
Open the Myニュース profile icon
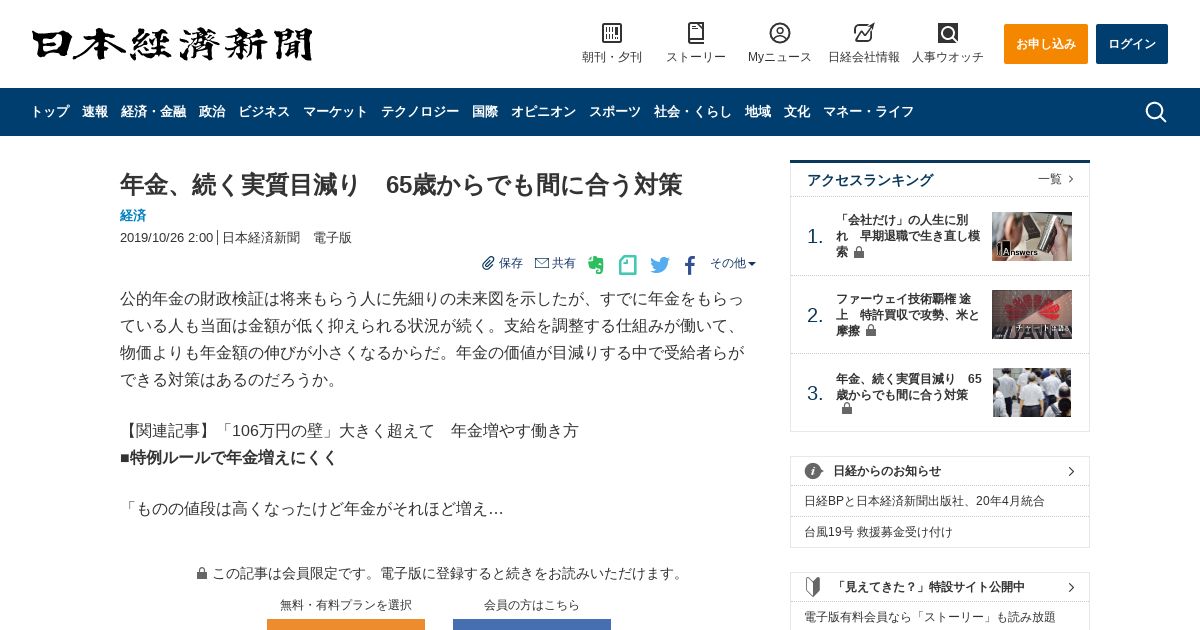tap(780, 33)
